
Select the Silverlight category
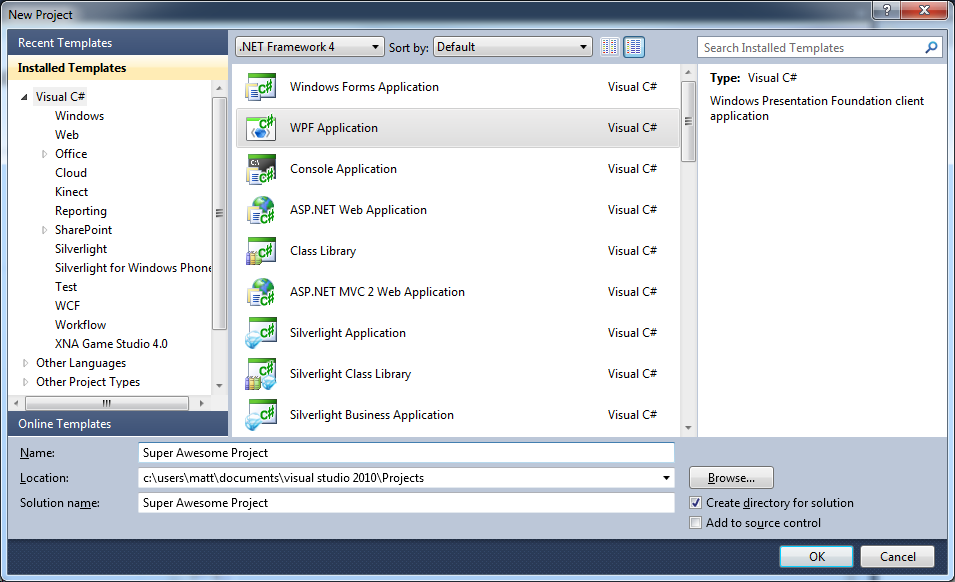click(80, 249)
